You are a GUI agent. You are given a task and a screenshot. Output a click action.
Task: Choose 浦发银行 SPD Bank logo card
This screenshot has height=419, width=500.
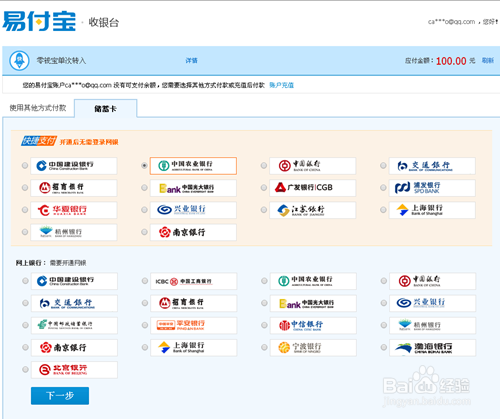click(432, 188)
